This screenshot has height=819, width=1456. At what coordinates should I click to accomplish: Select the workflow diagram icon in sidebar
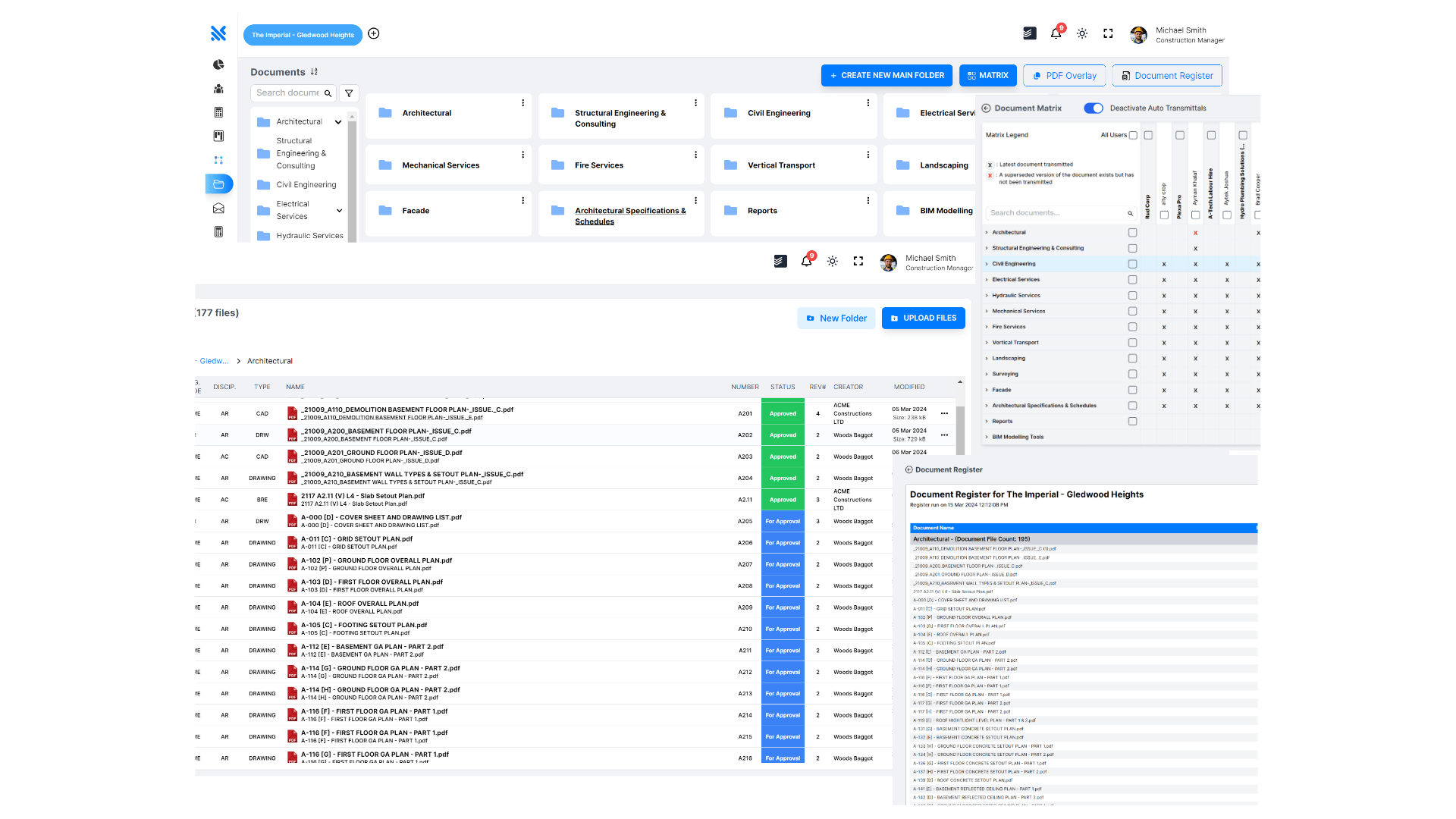pyautogui.click(x=218, y=160)
